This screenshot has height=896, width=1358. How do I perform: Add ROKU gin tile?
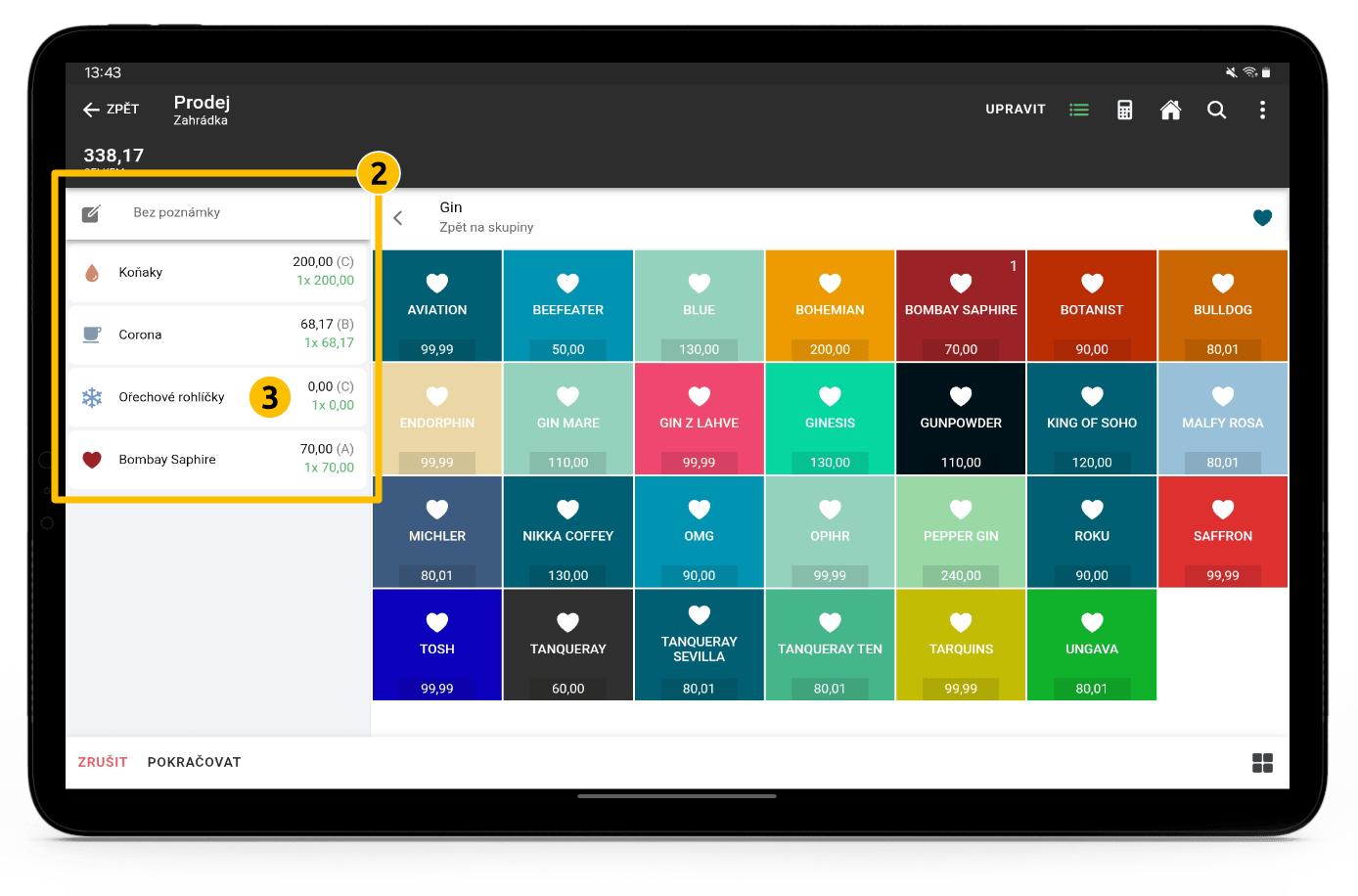point(1092,532)
